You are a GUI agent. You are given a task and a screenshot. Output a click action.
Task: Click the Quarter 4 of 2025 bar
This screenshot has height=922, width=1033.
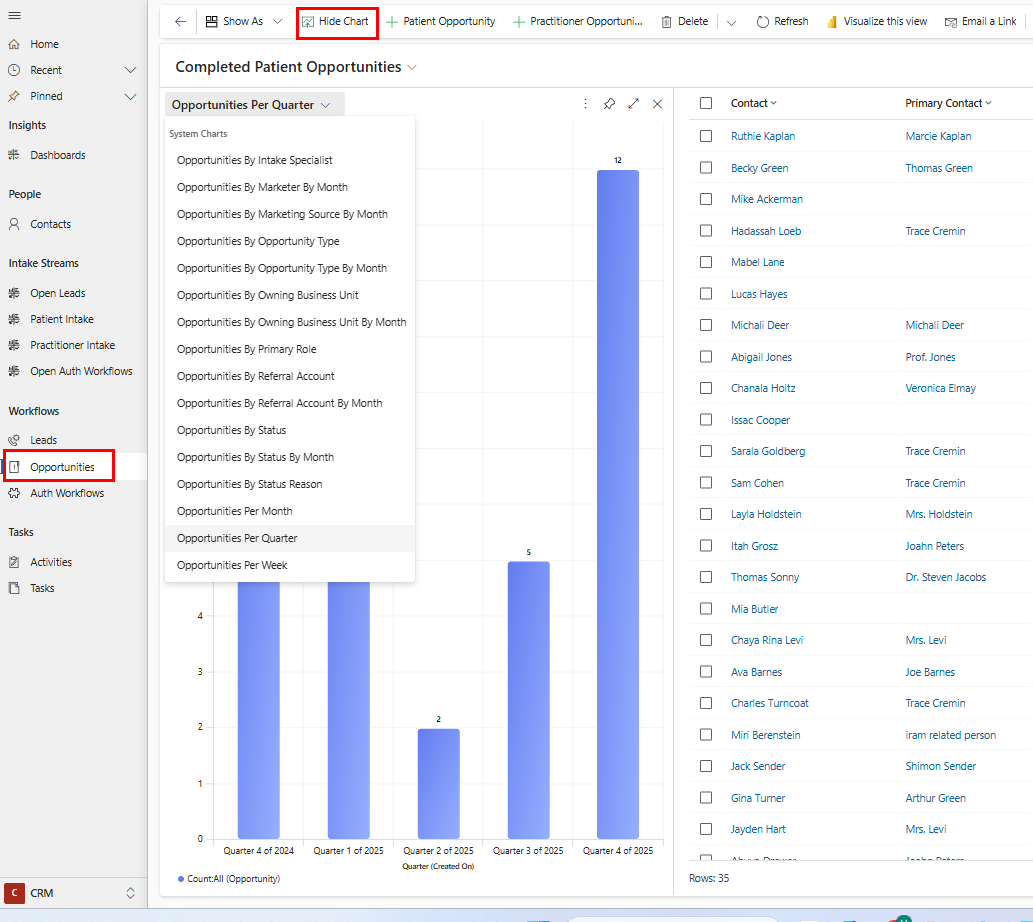(617, 500)
